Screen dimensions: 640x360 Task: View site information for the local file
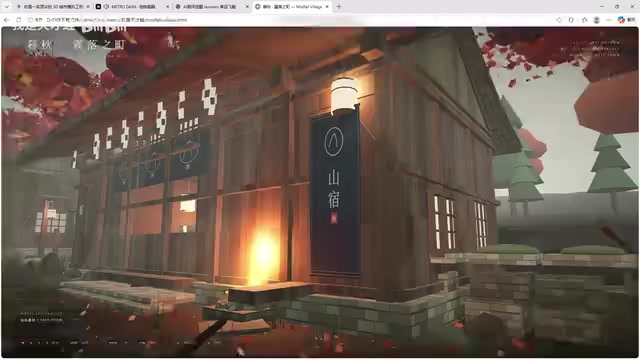pyautogui.click(x=36, y=20)
